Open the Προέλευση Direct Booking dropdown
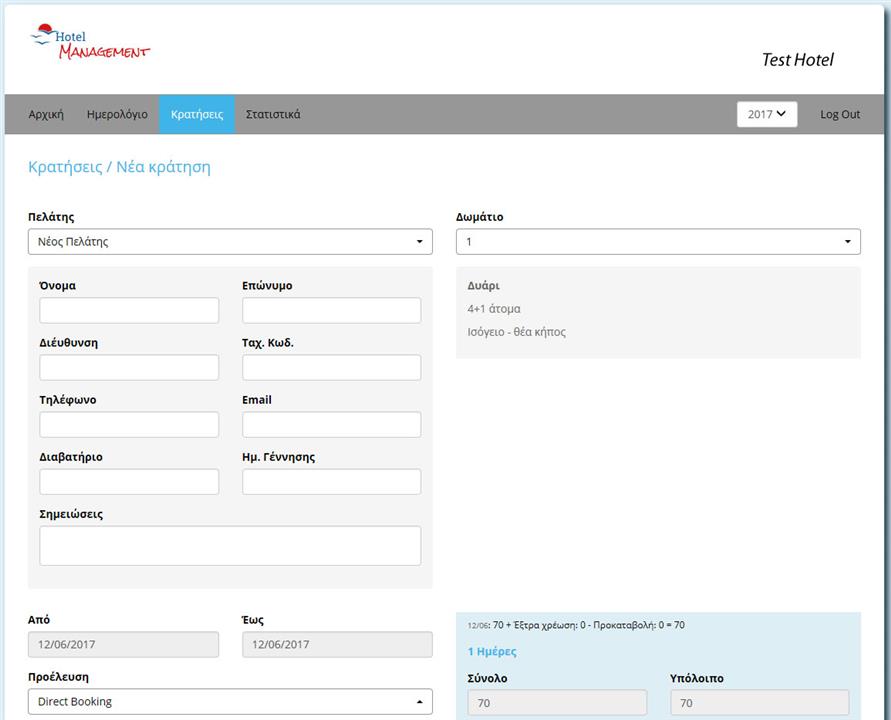The height and width of the screenshot is (720, 891). pos(230,702)
